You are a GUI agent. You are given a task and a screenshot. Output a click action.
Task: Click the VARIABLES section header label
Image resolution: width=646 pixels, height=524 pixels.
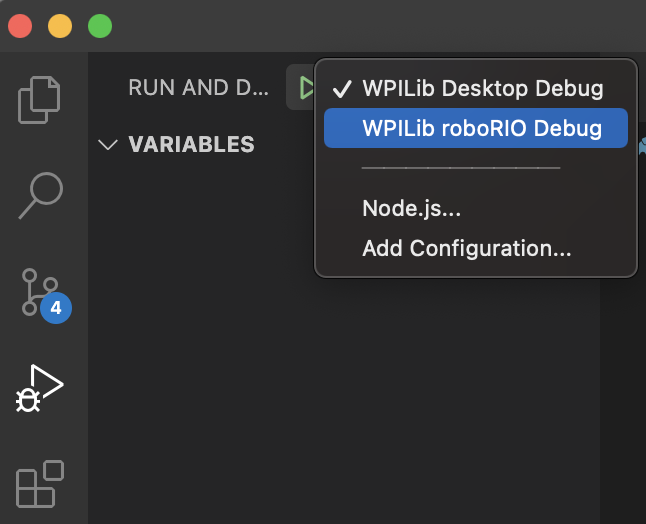(x=192, y=144)
